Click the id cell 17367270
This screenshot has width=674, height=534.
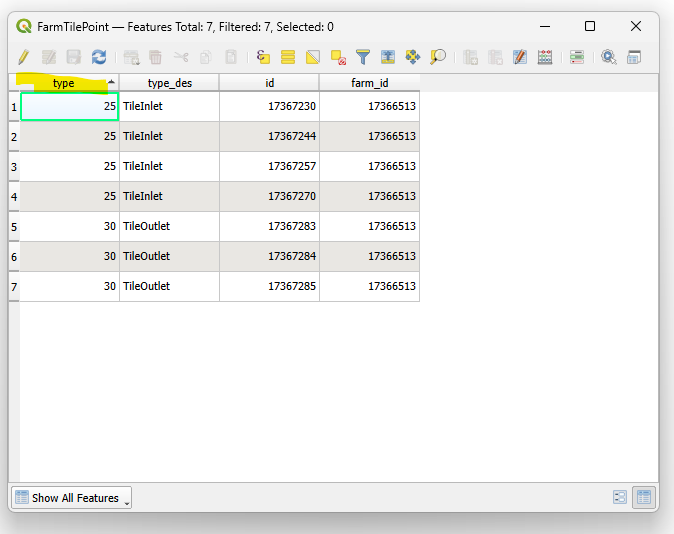coord(270,196)
